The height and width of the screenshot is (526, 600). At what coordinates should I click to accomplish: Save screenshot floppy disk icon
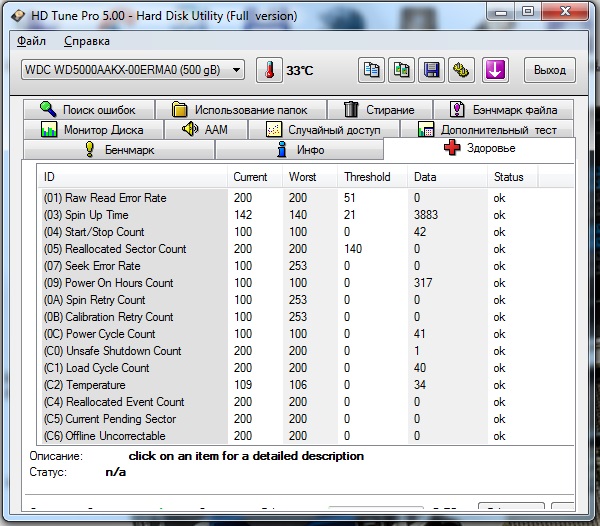(x=431, y=70)
